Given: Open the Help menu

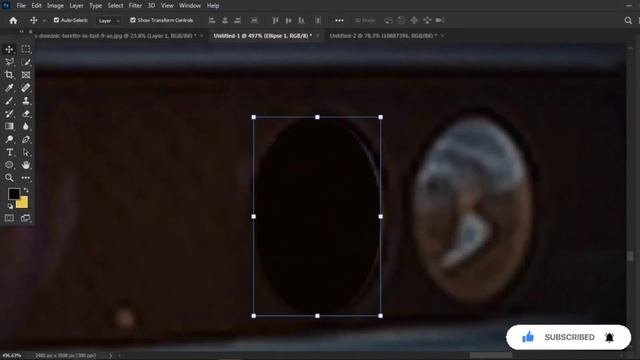Looking at the screenshot, I should 213,6.
